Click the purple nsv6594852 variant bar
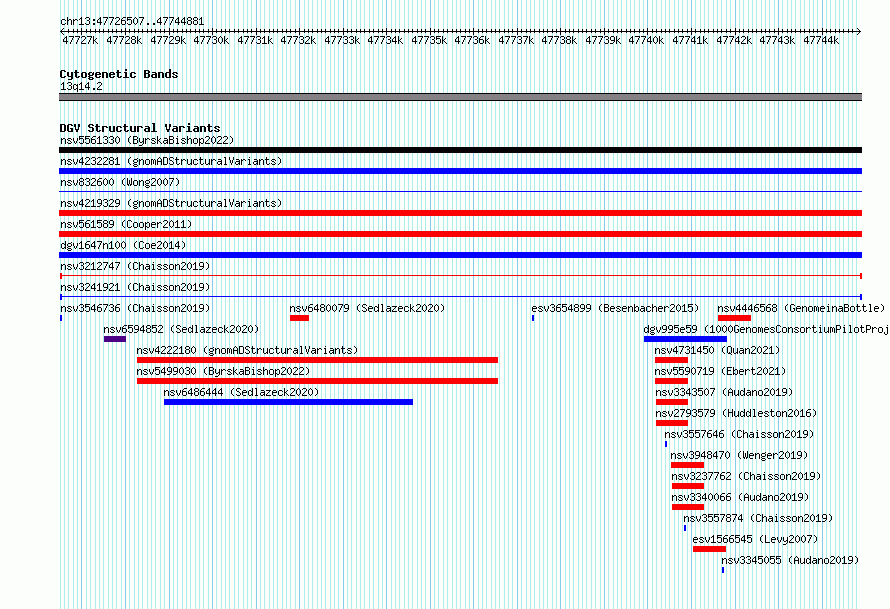The width and height of the screenshot is (890, 609). pyautogui.click(x=115, y=339)
